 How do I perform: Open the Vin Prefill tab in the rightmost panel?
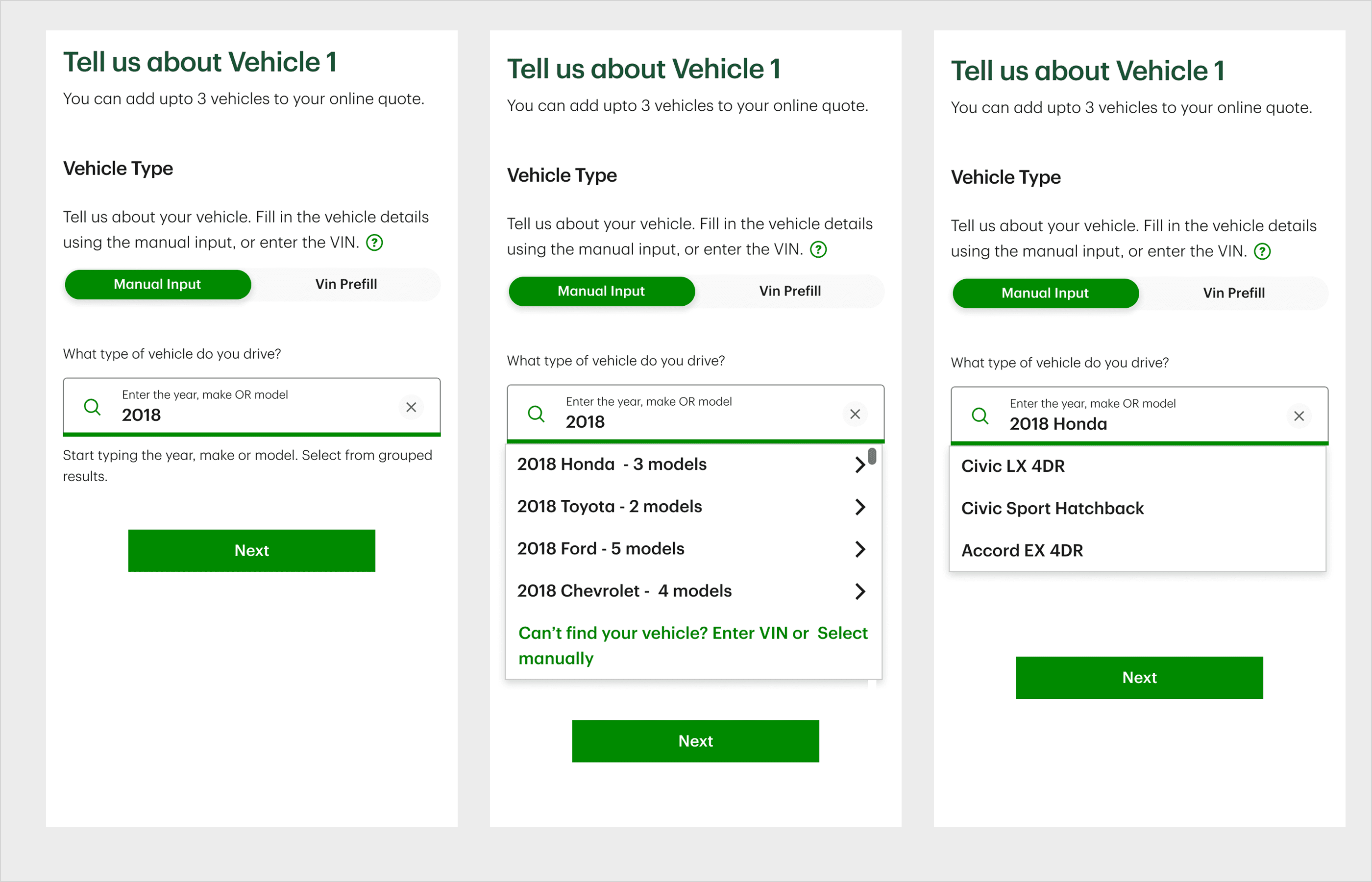[x=1234, y=293]
